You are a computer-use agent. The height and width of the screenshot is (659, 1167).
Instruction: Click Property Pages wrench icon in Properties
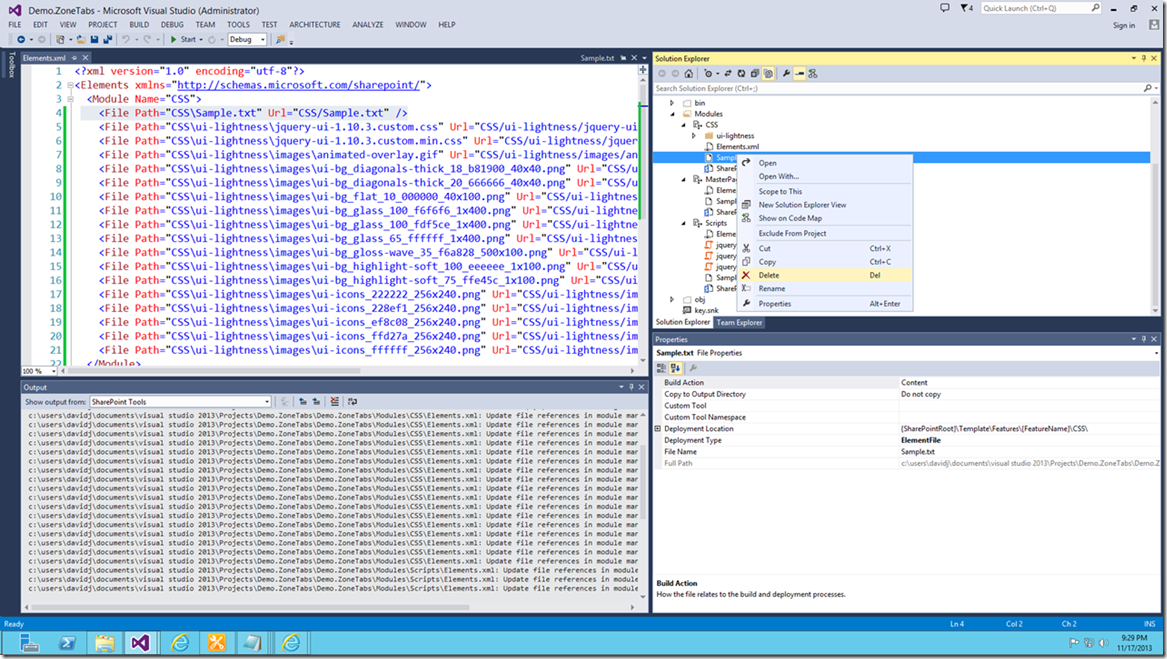pos(693,368)
